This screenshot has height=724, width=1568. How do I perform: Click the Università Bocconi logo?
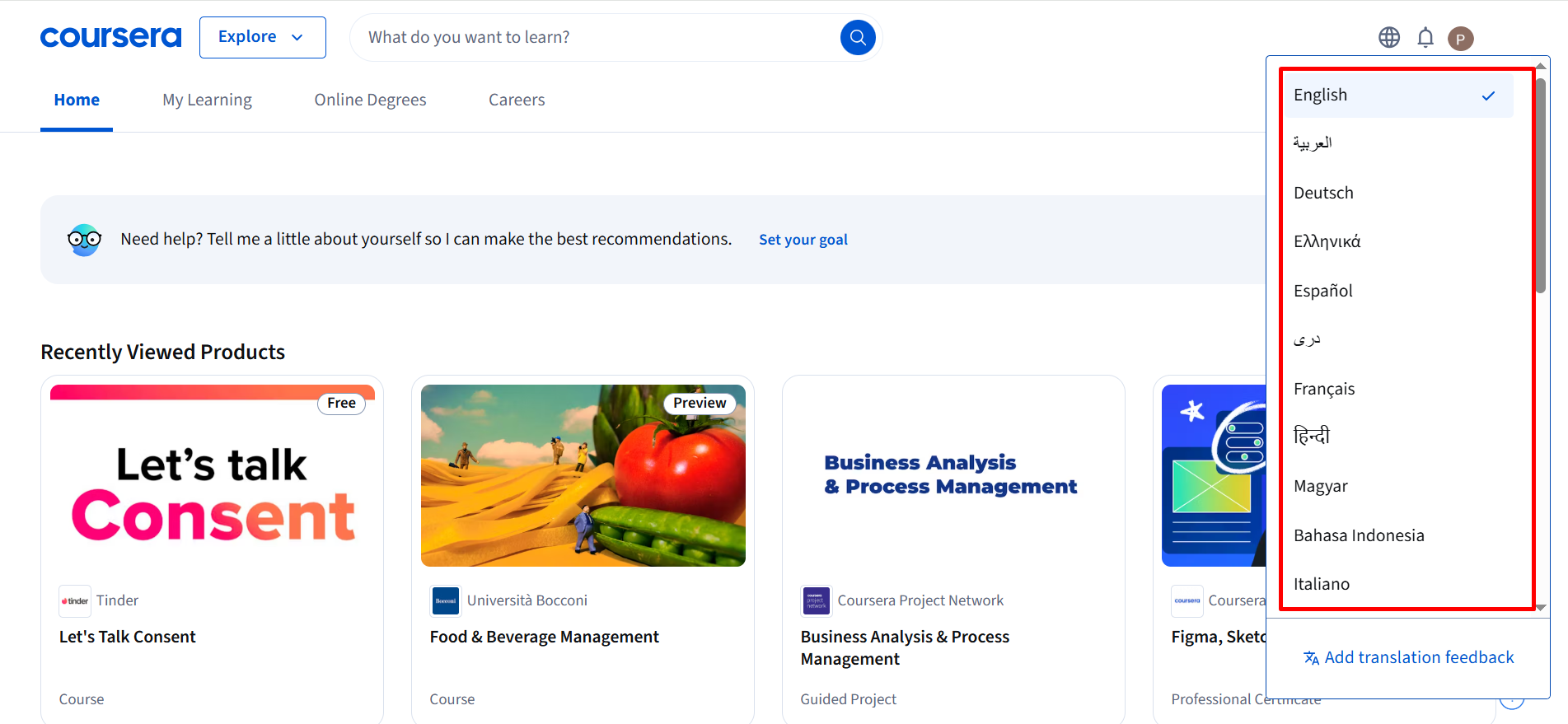tap(446, 600)
